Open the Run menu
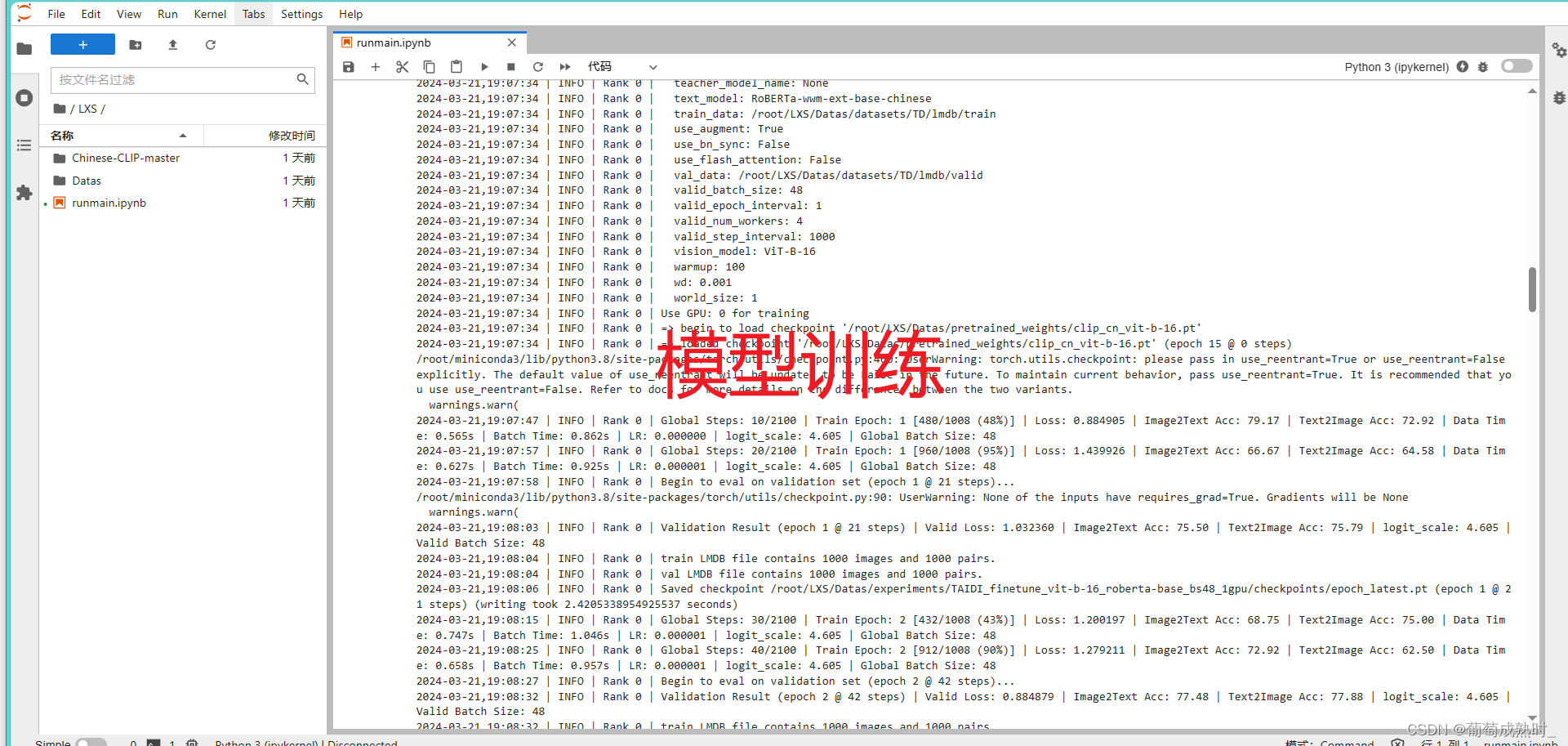Screen dimensions: 1568x746 167,14
